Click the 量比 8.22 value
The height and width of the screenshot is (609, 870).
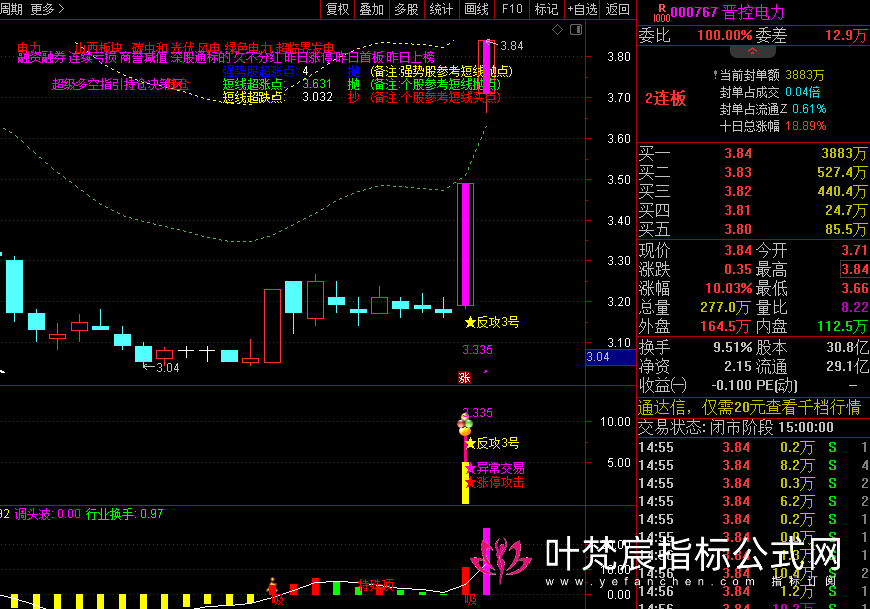(854, 307)
